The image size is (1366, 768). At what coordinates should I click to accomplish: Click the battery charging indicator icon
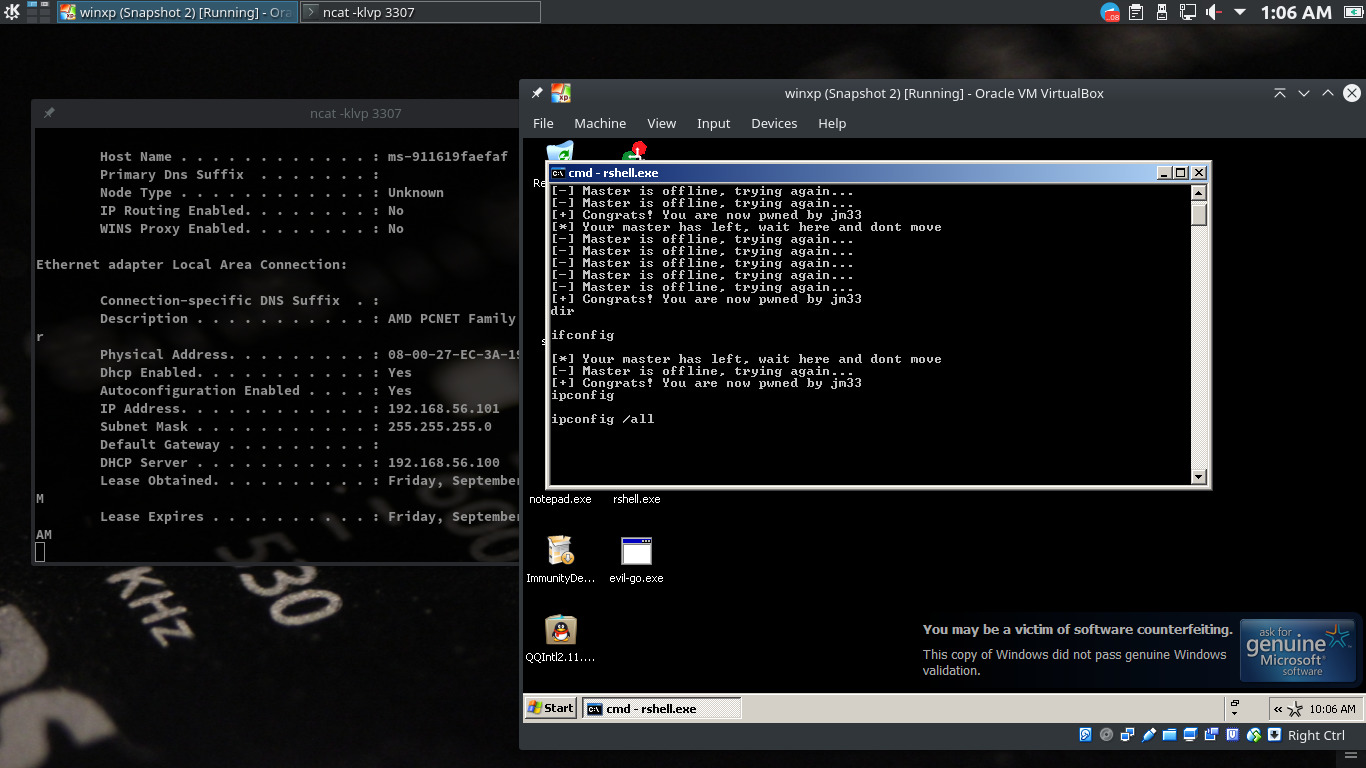pos(1351,12)
